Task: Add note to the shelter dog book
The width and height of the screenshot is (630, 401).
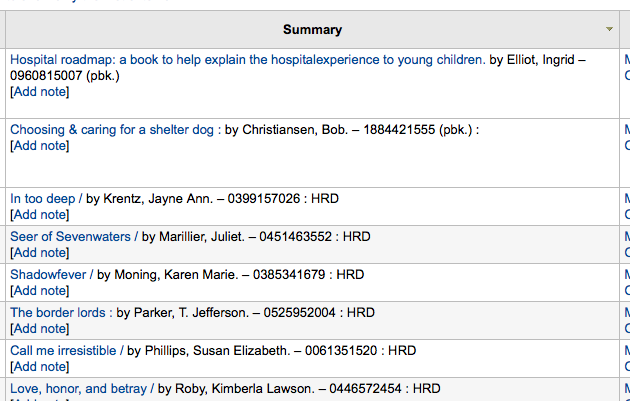Action: click(40, 146)
